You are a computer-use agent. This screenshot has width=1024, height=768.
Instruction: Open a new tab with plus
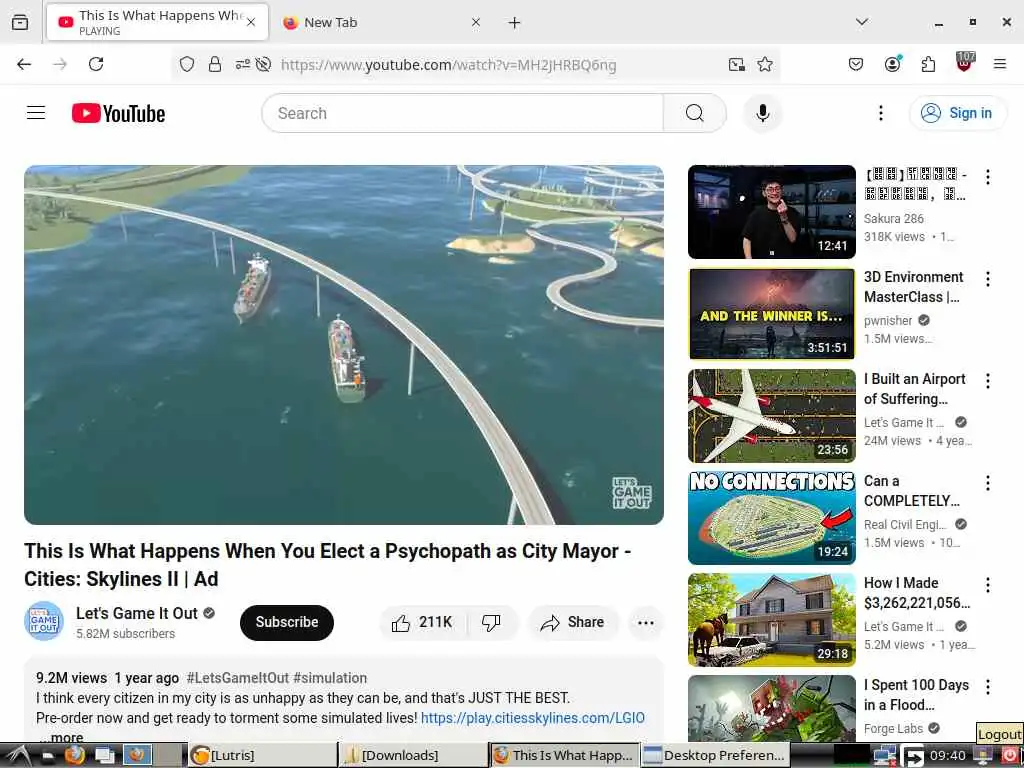pyautogui.click(x=515, y=22)
